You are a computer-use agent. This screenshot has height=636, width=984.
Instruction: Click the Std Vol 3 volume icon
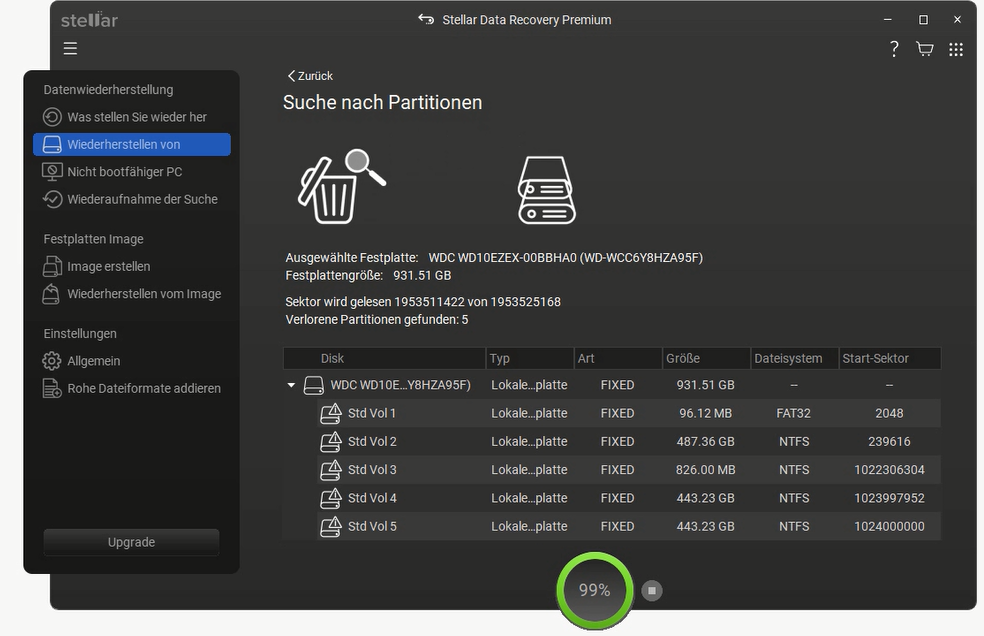331,470
